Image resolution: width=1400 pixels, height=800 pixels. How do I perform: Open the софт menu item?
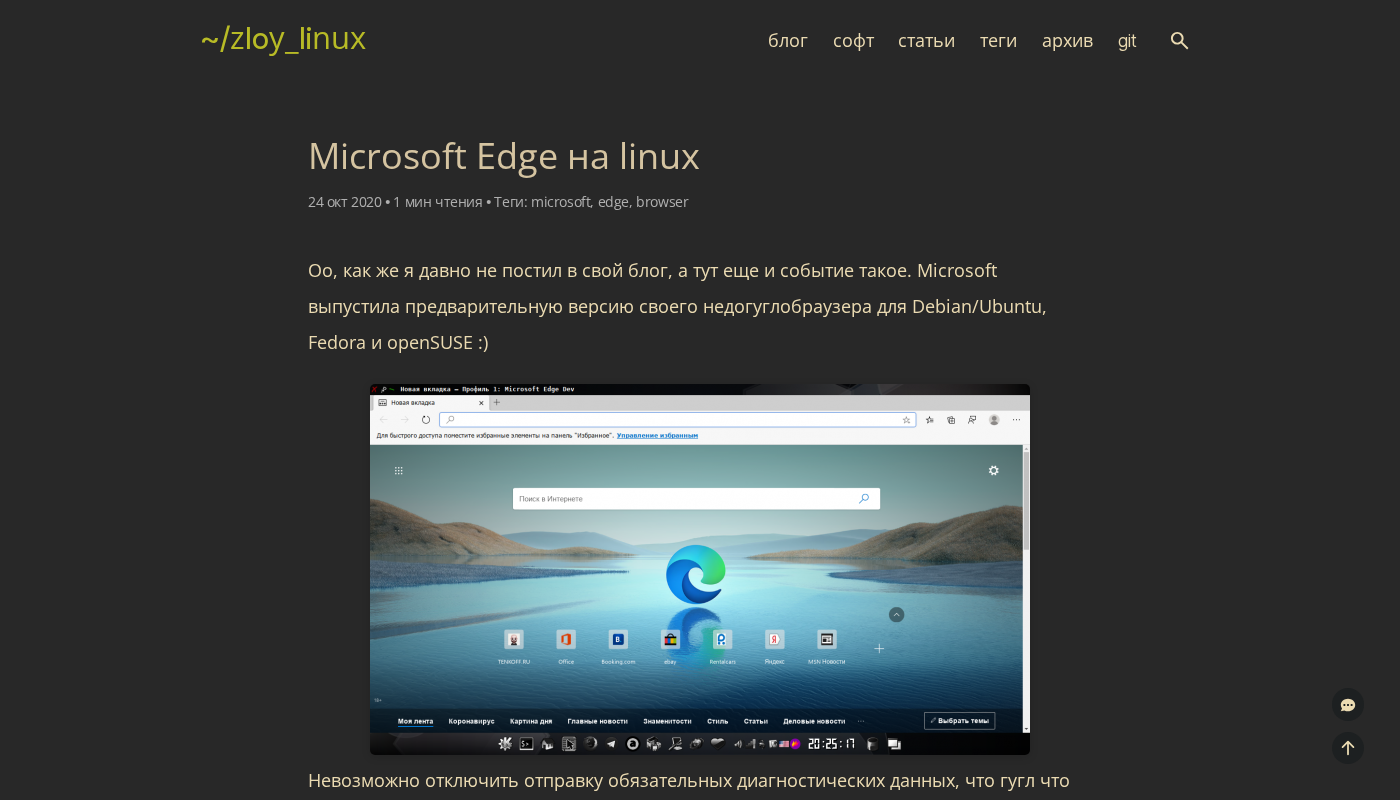pyautogui.click(x=853, y=41)
